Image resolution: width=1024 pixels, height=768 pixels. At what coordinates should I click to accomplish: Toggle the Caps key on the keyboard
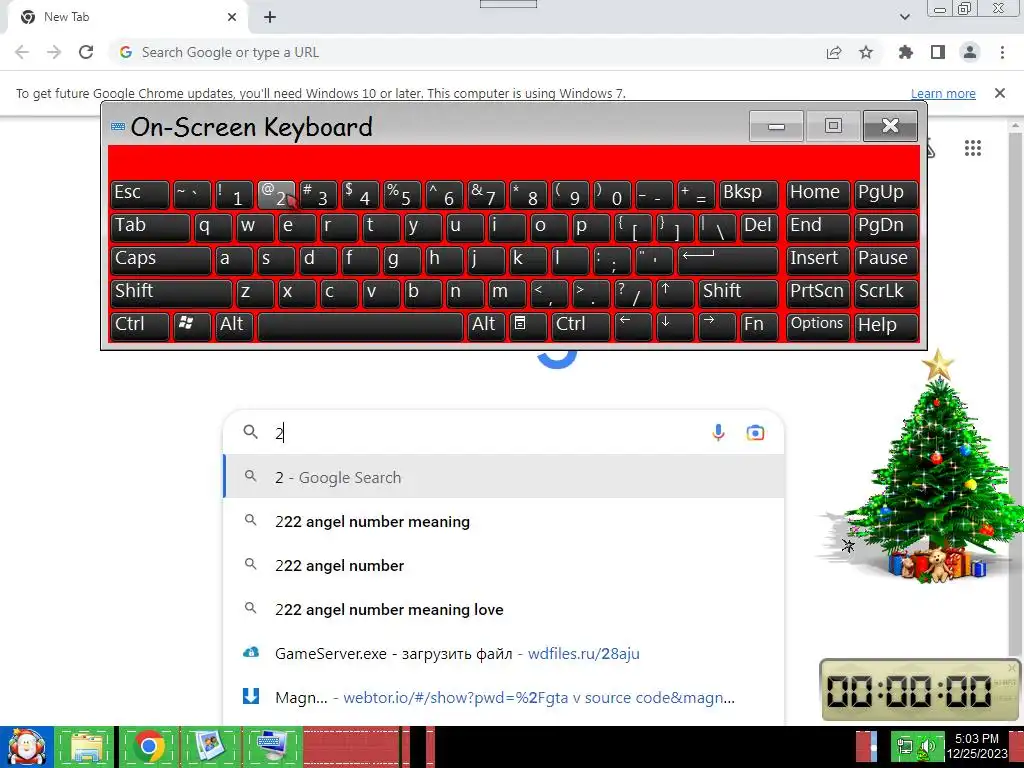(161, 261)
